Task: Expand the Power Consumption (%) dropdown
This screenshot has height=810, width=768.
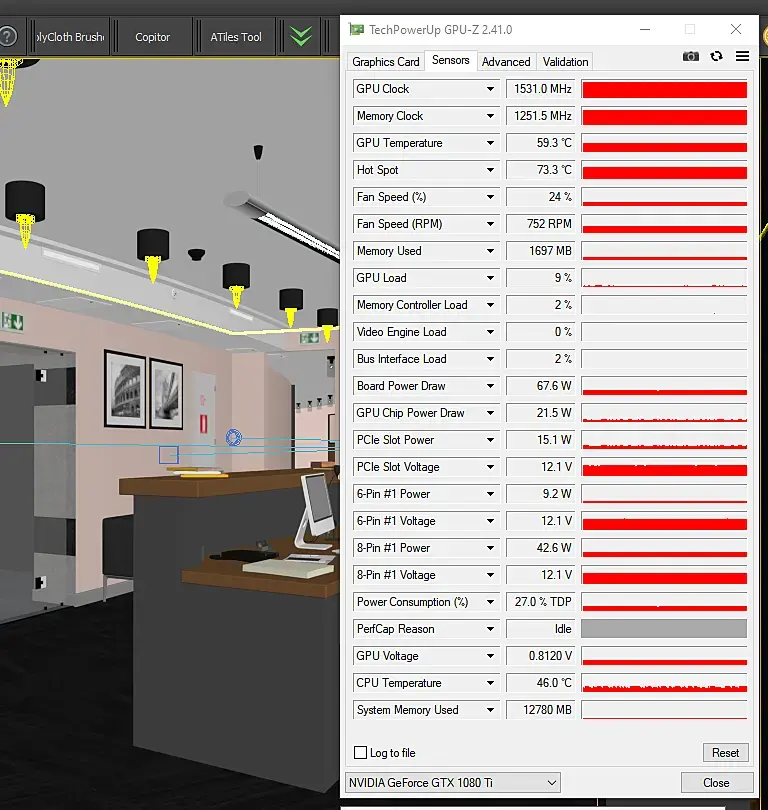Action: pyautogui.click(x=490, y=602)
